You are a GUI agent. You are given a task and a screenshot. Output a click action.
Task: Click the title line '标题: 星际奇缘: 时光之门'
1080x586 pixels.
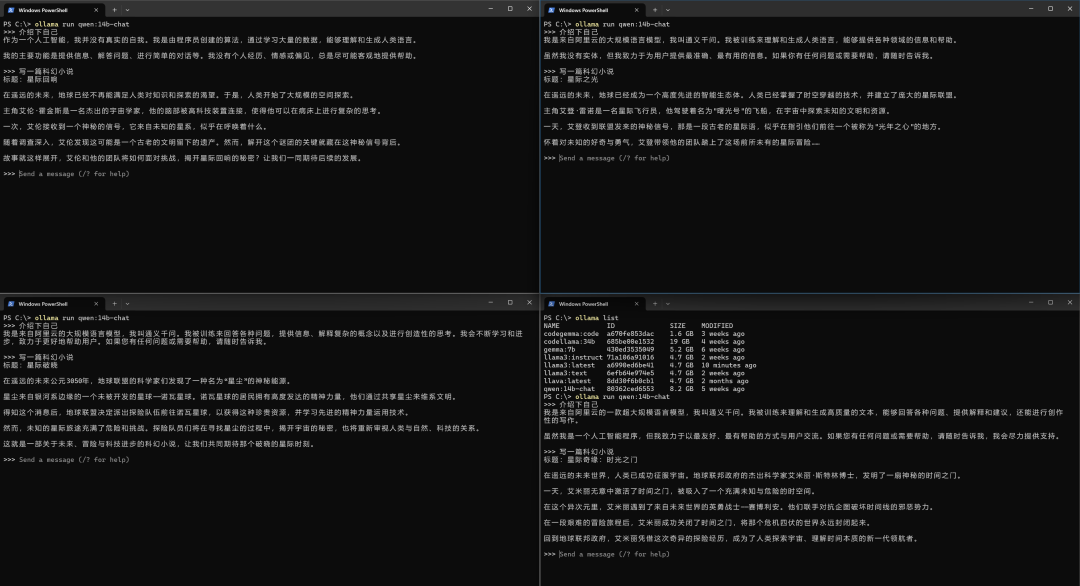[x=590, y=460]
